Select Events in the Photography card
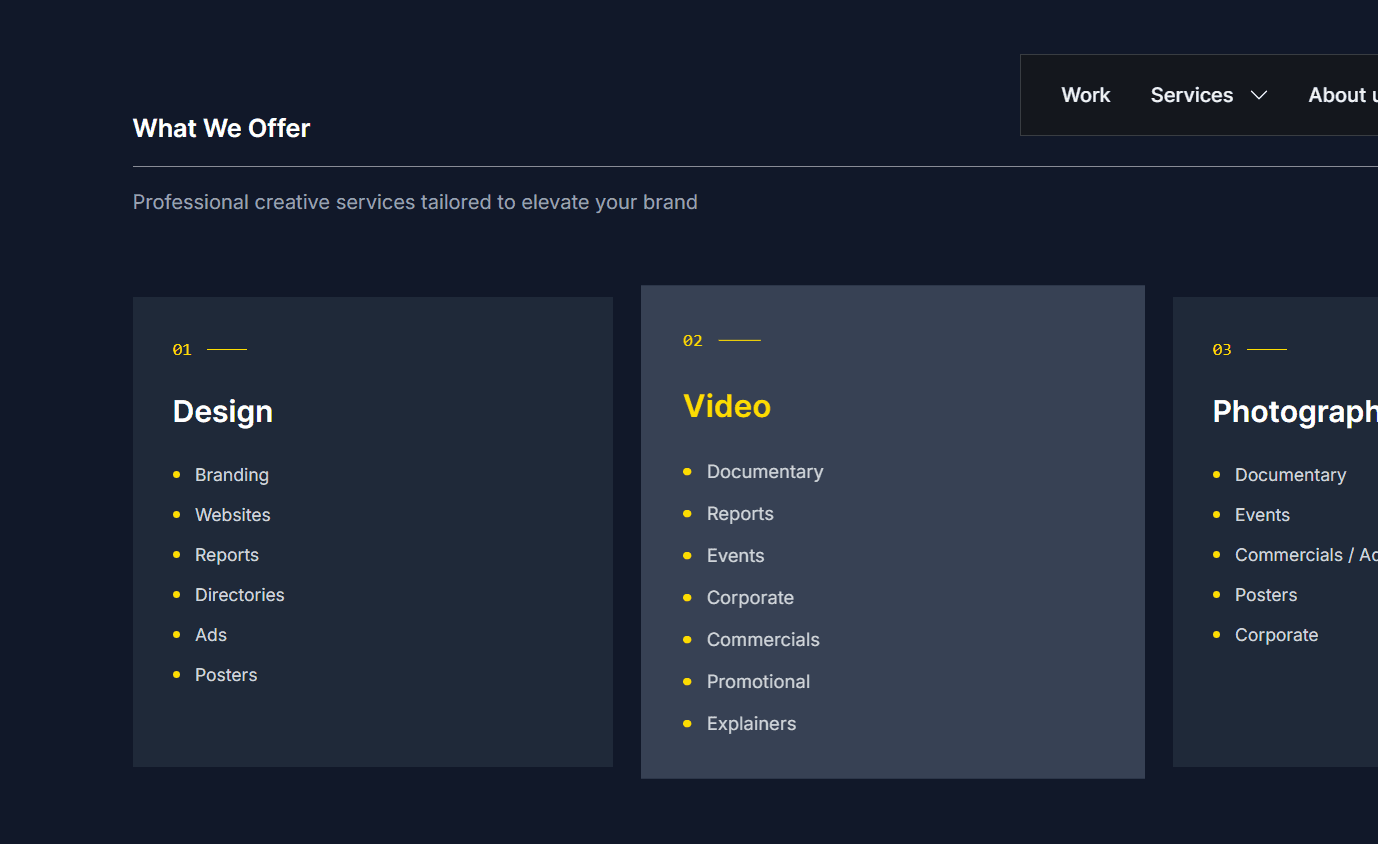 [x=1262, y=515]
